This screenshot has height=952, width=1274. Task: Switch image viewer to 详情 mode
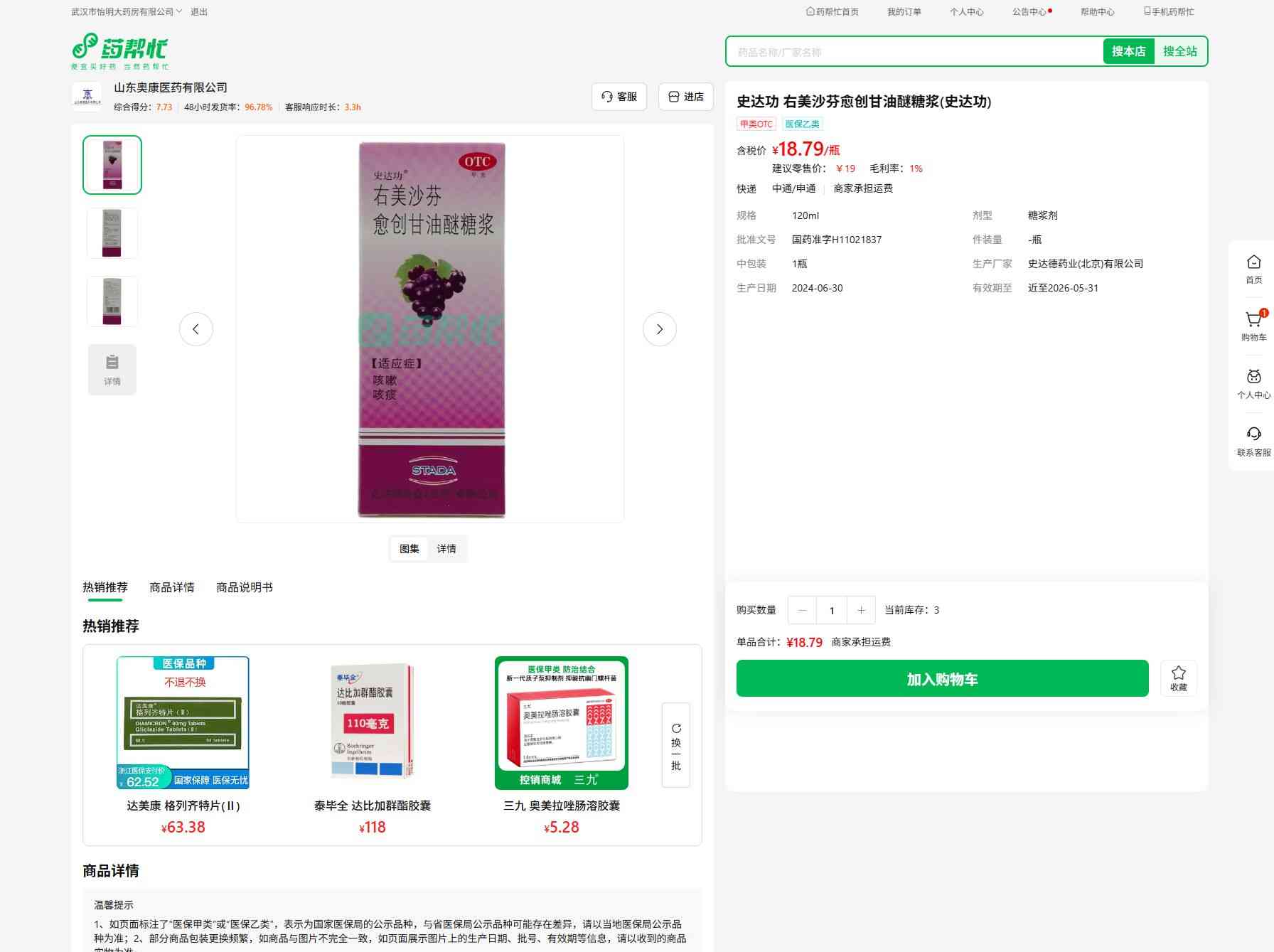click(446, 549)
